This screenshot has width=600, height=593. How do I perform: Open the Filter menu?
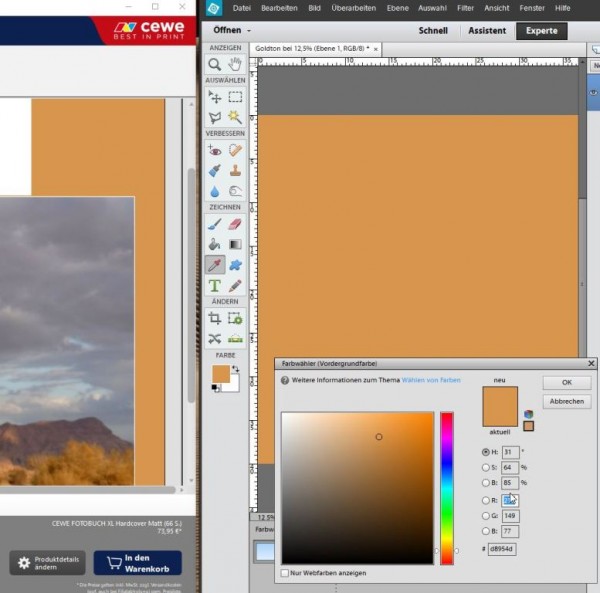465,8
